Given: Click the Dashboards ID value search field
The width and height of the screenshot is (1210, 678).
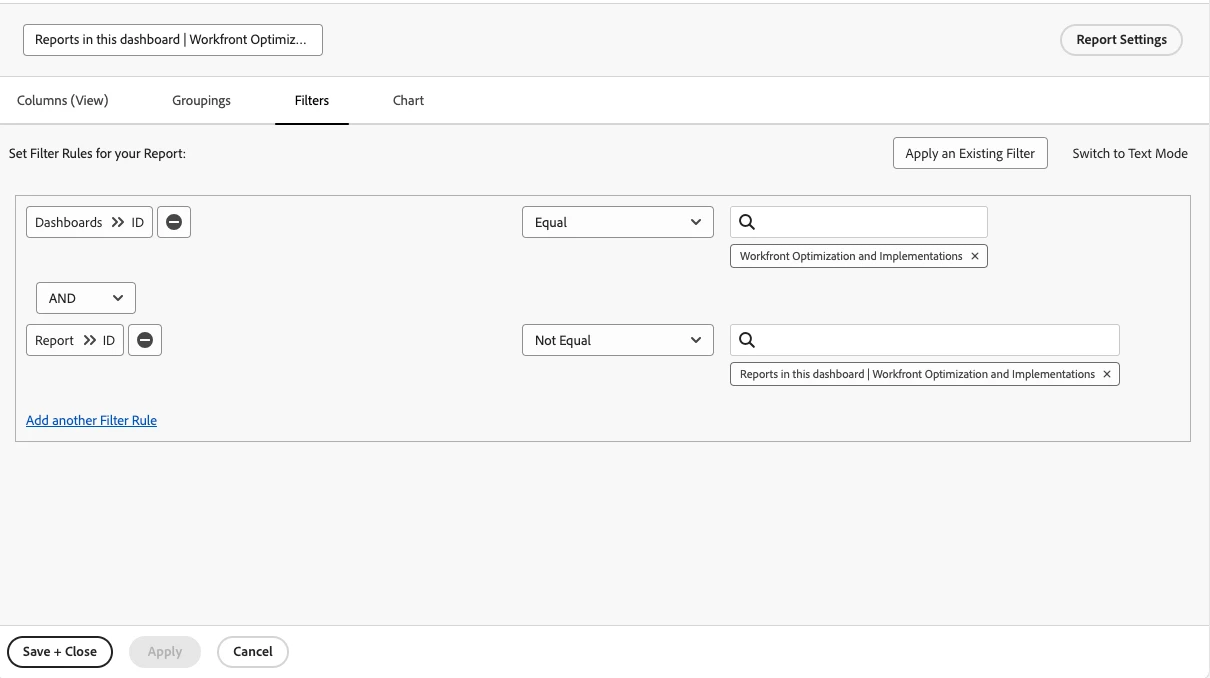Looking at the screenshot, I should [859, 222].
